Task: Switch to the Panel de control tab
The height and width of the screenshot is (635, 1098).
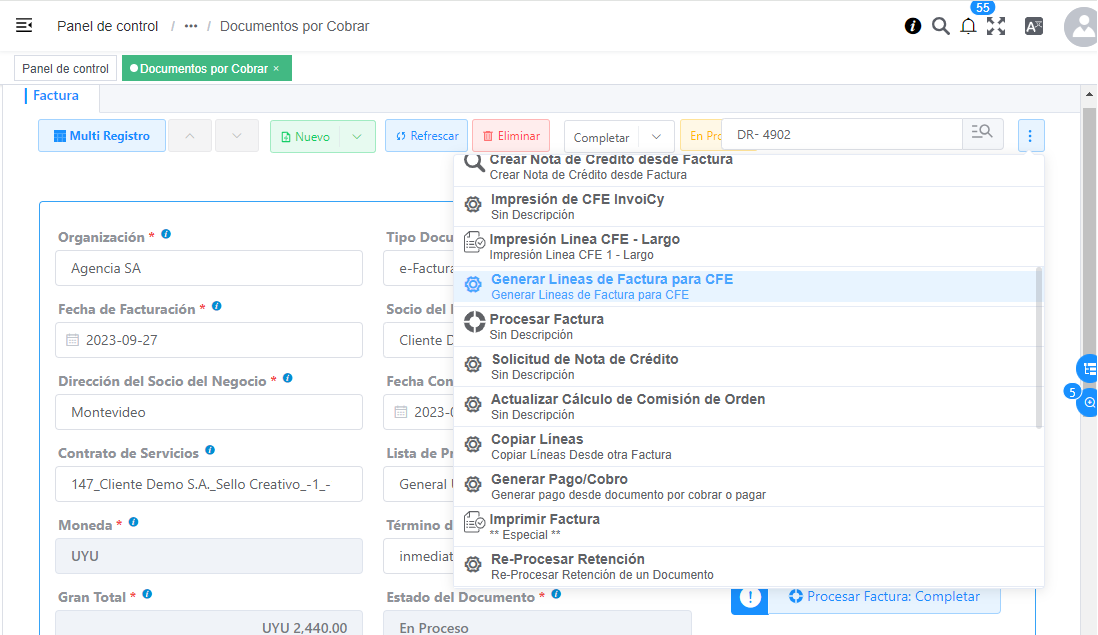Action: pyautogui.click(x=65, y=69)
